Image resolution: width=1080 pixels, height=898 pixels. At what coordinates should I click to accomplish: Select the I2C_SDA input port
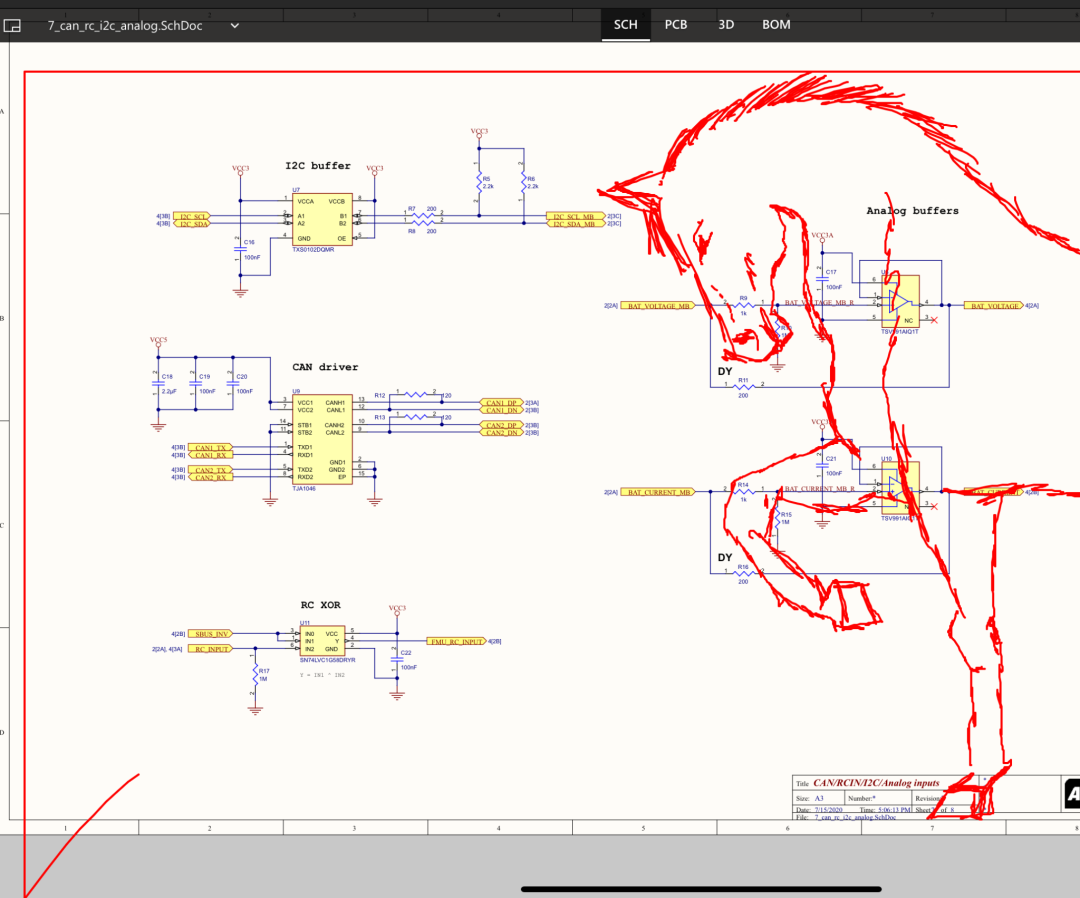(x=191, y=224)
